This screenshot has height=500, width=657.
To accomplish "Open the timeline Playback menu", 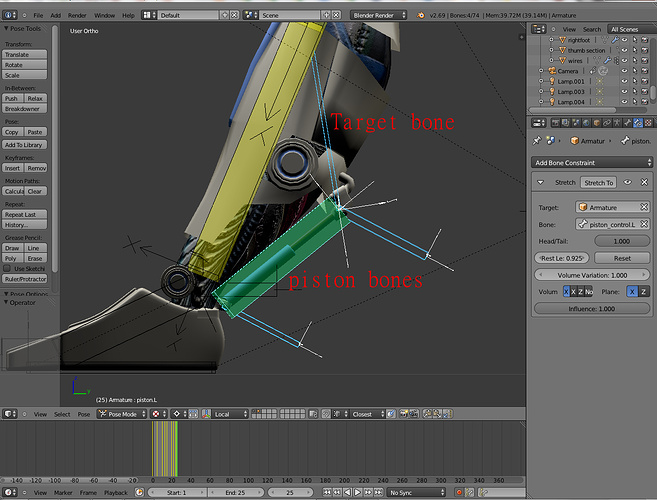I will (x=116, y=492).
